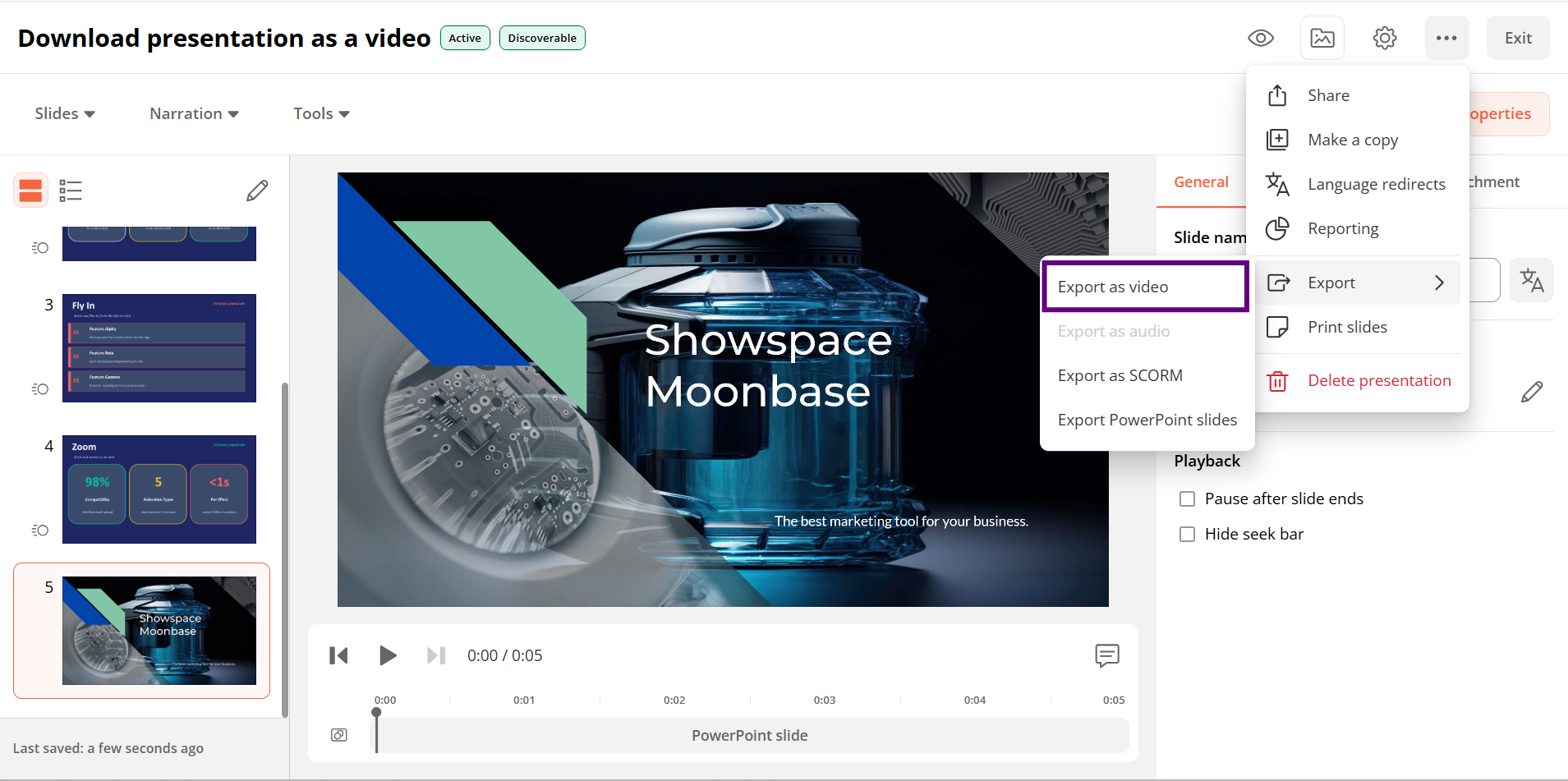Open Reporting from the menu
This screenshot has width=1568, height=781.
1357,228
